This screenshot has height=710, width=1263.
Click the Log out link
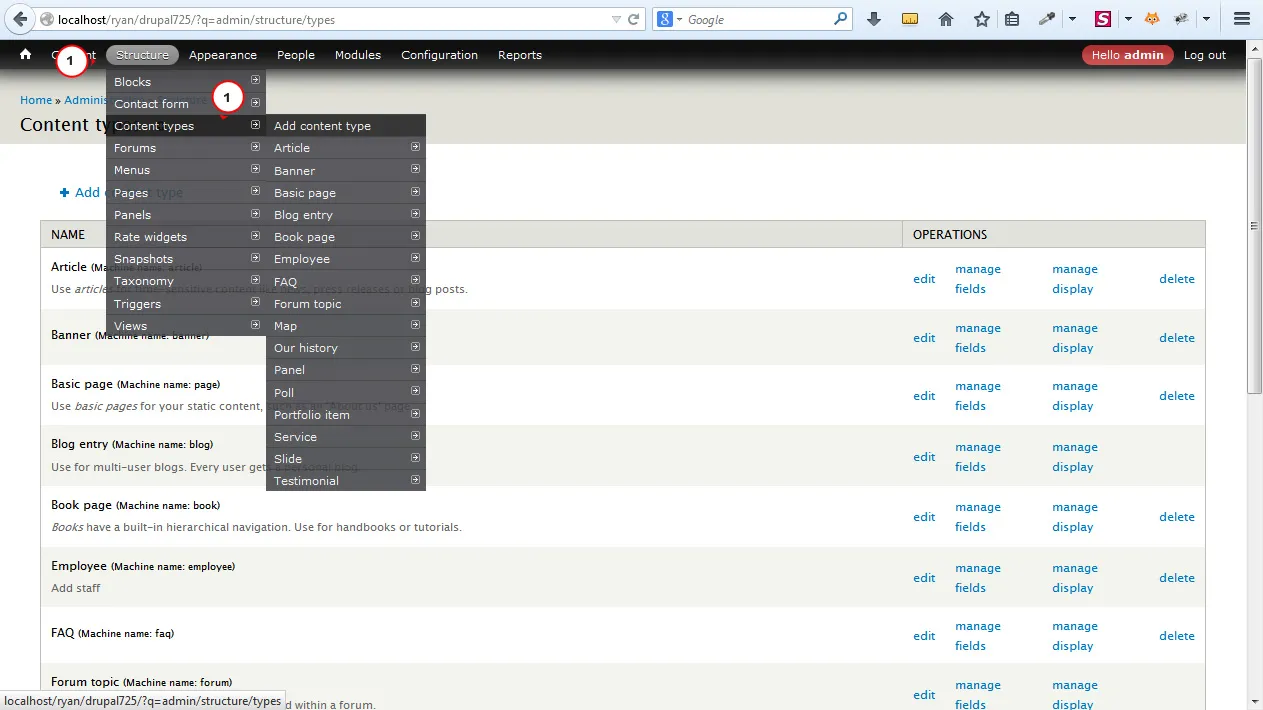pyautogui.click(x=1204, y=55)
